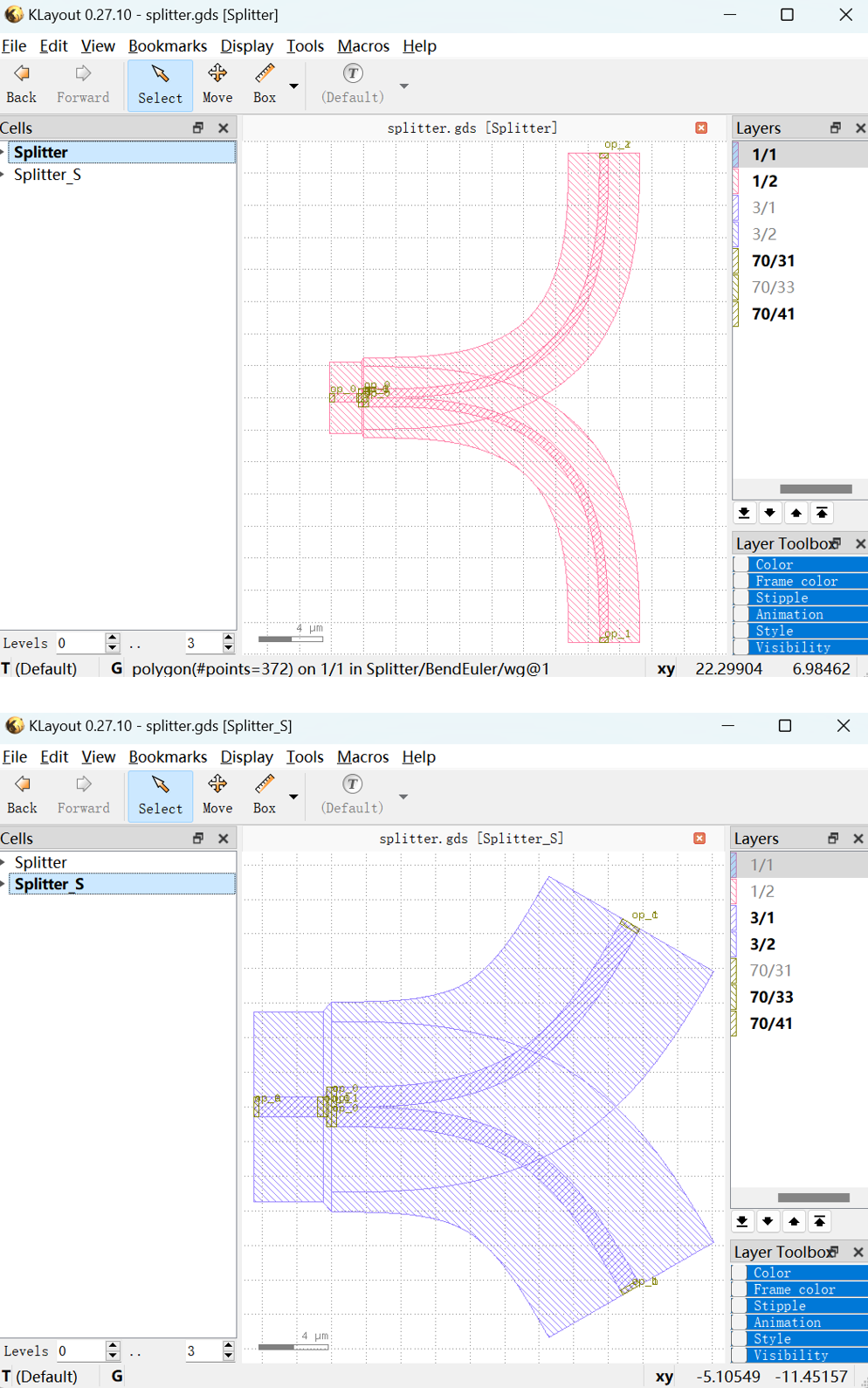Expand Stipple section in Splitter window
Screen dimensions: 868x1388
(x=801, y=598)
